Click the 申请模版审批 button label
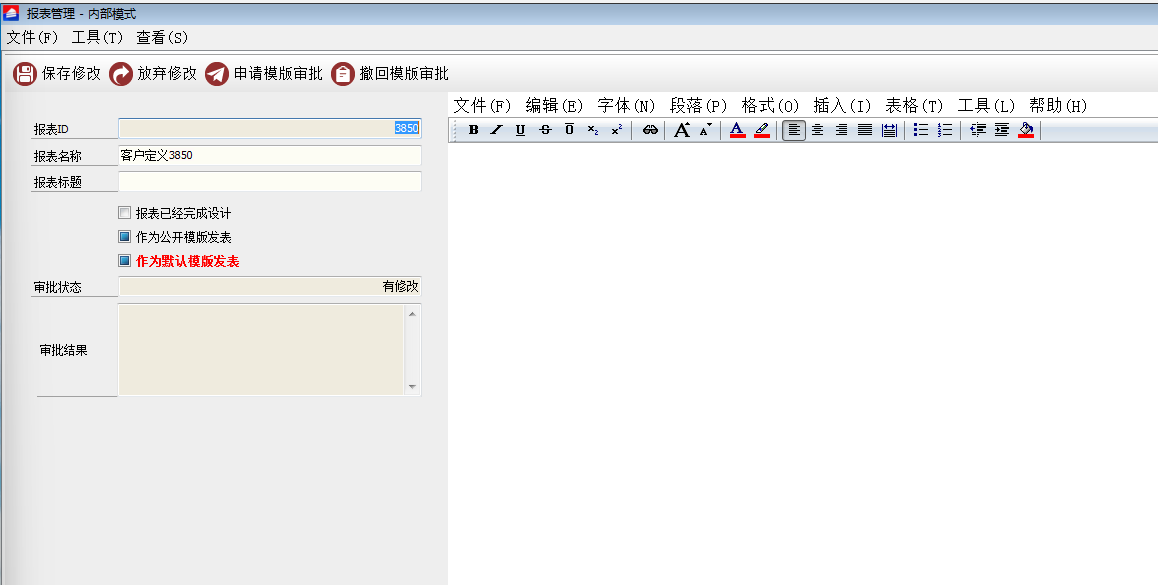This screenshot has height=585, width=1158. (x=278, y=74)
